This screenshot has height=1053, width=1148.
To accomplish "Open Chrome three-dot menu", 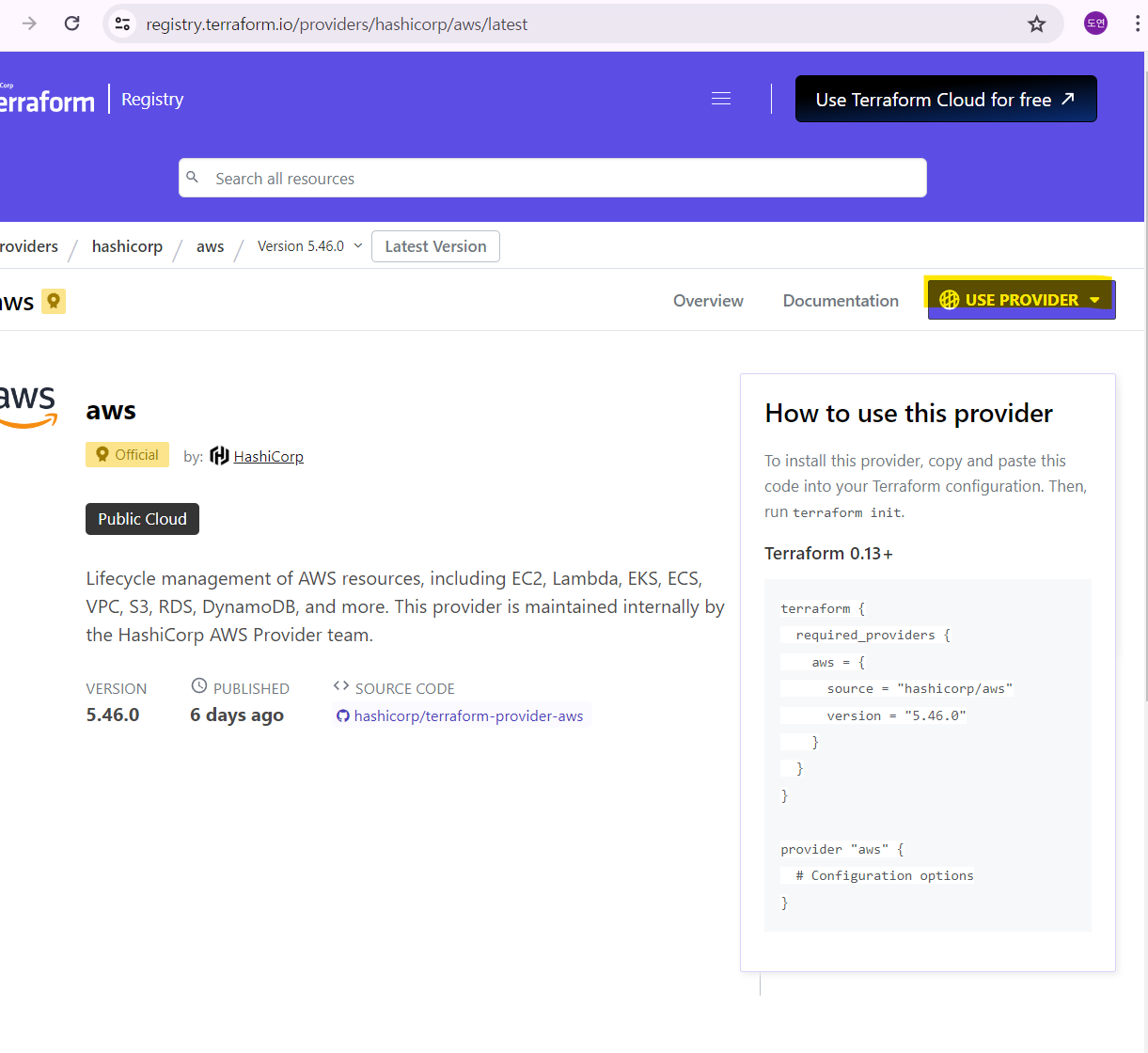I will (x=1137, y=24).
